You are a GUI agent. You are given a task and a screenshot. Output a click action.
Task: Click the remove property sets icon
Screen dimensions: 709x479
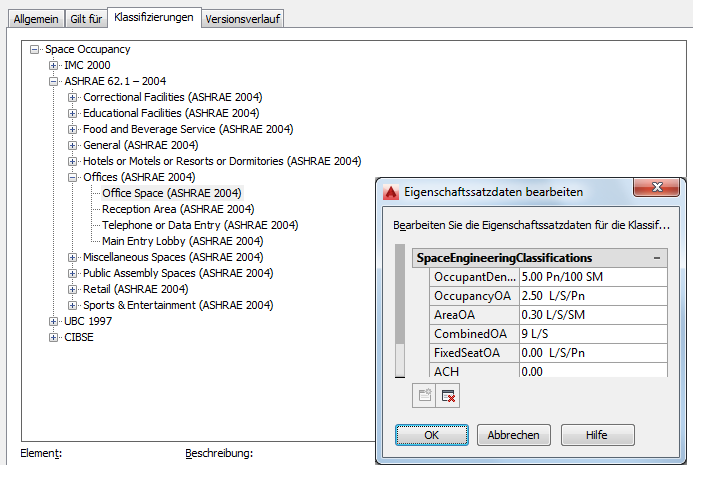[x=448, y=396]
